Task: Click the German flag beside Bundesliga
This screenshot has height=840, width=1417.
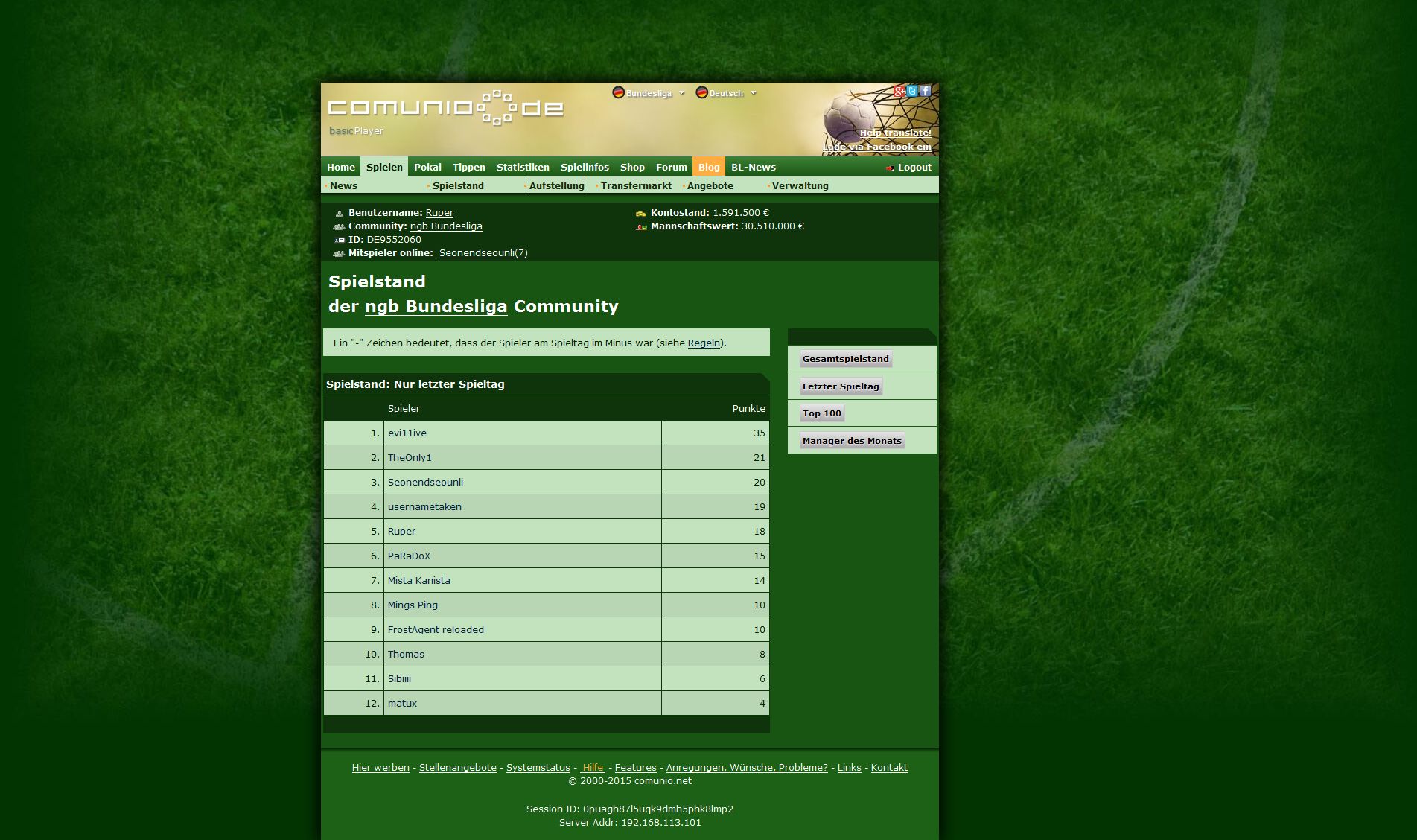Action: pyautogui.click(x=618, y=92)
